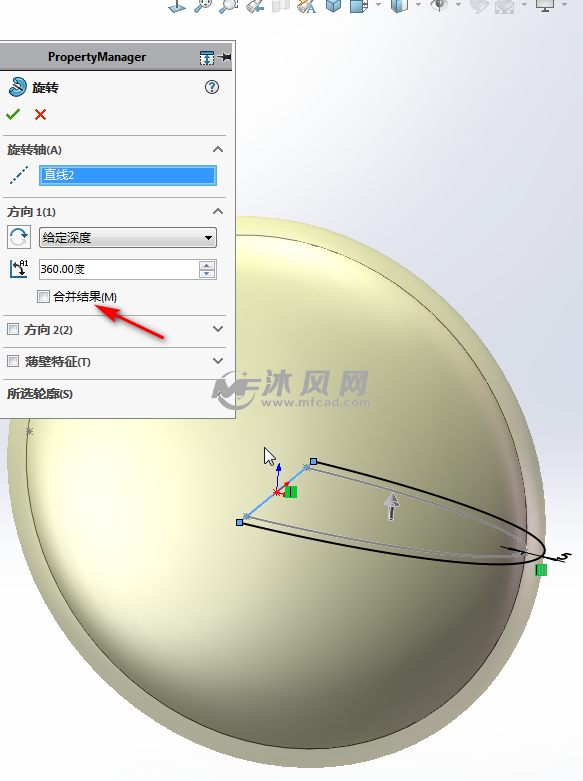Cancel the revolve with red X
583x781 pixels.
point(40,115)
